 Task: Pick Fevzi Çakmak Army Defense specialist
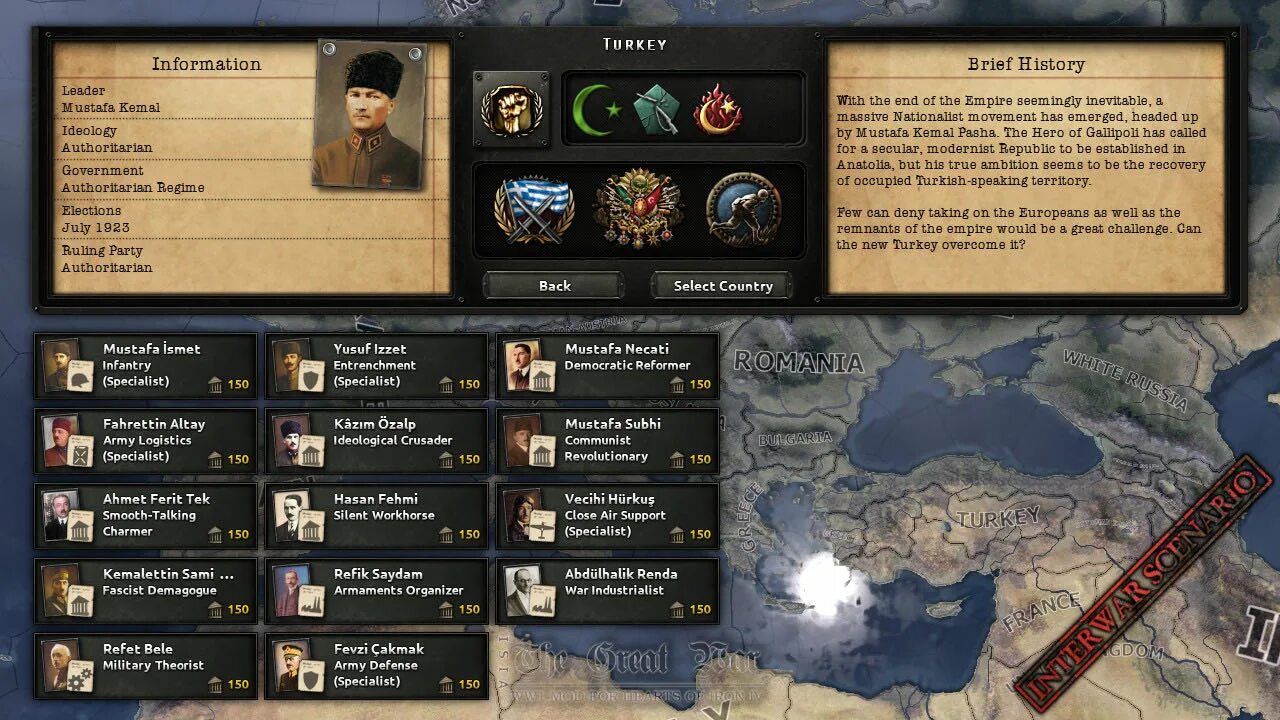(x=377, y=666)
